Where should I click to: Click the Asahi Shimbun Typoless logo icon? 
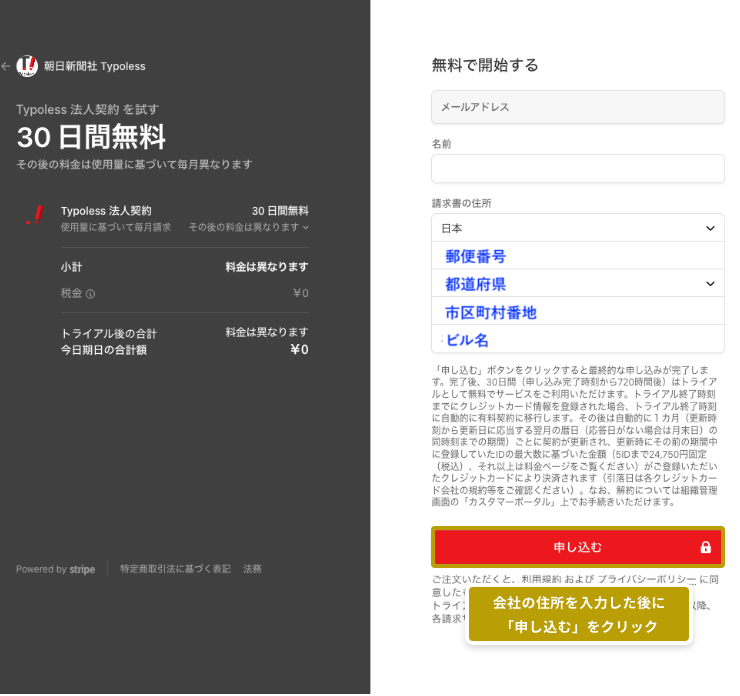(27, 66)
